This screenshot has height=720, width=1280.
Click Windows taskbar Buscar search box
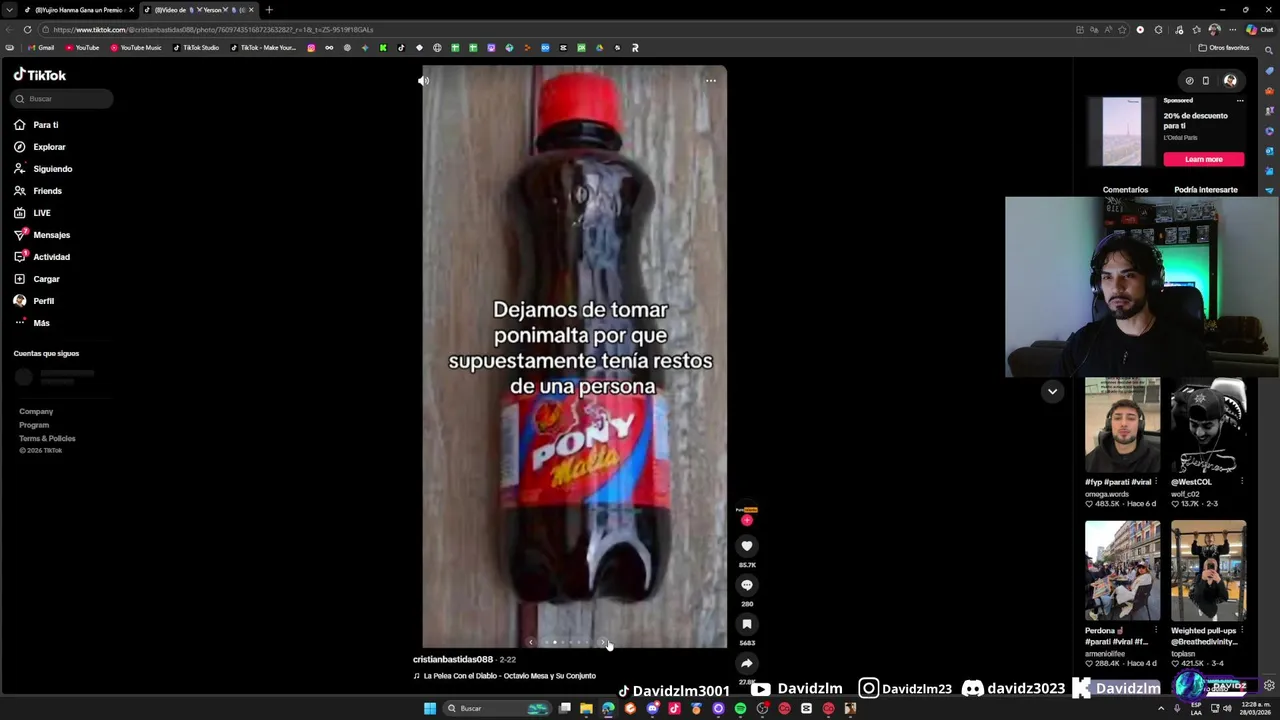pos(497,708)
